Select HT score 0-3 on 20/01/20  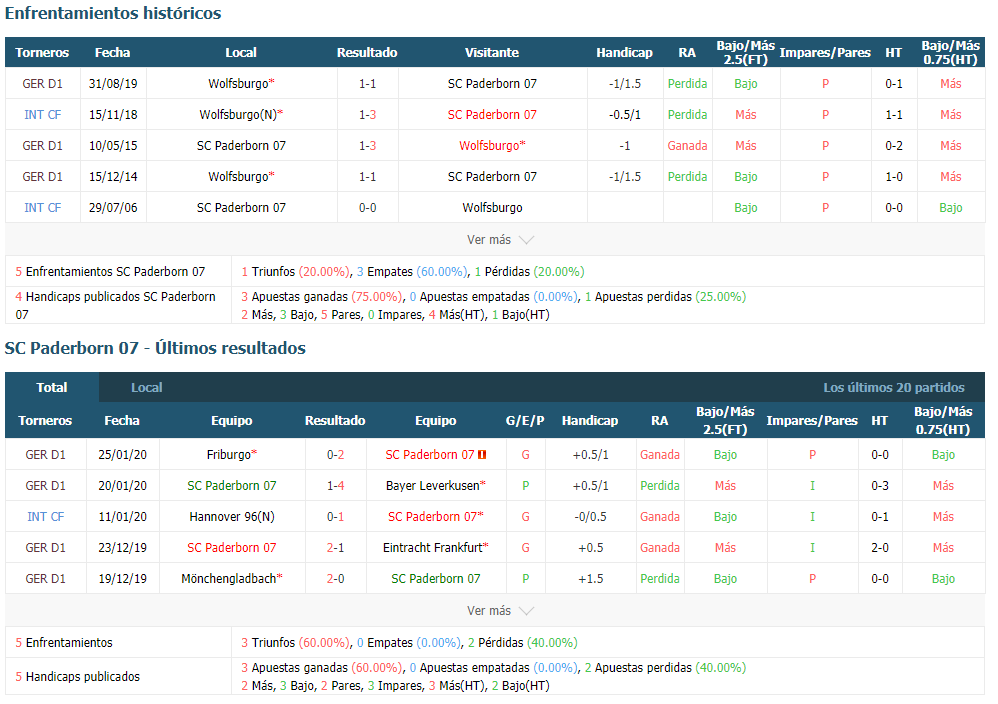880,486
